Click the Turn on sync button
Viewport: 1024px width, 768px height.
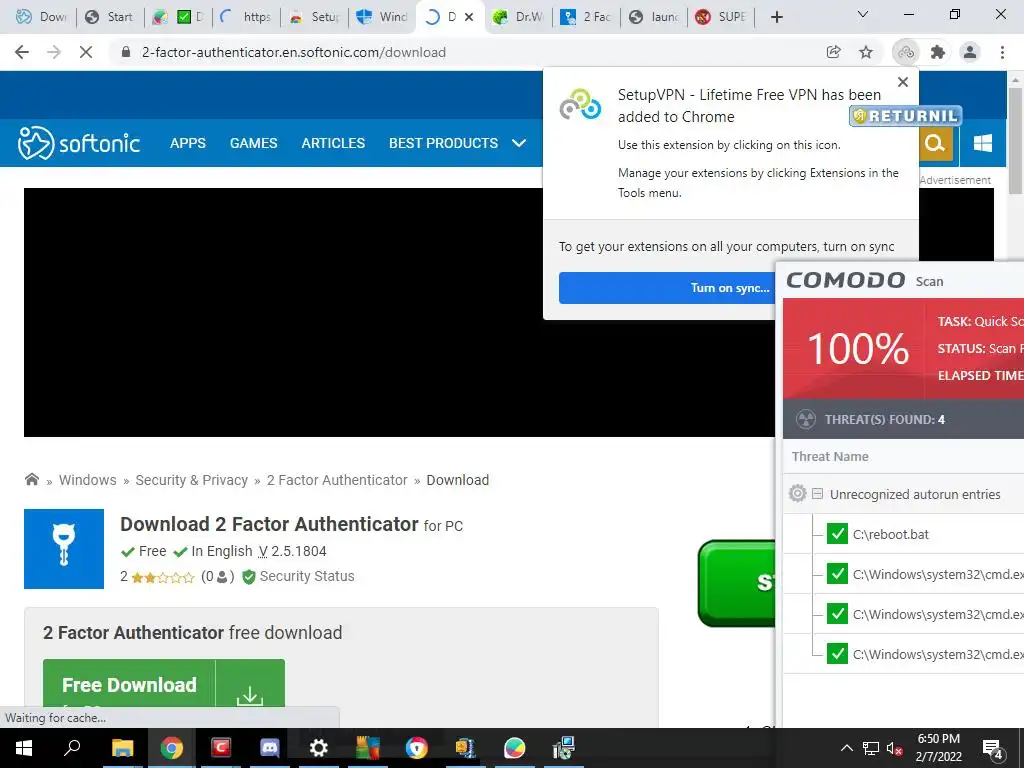[667, 288]
